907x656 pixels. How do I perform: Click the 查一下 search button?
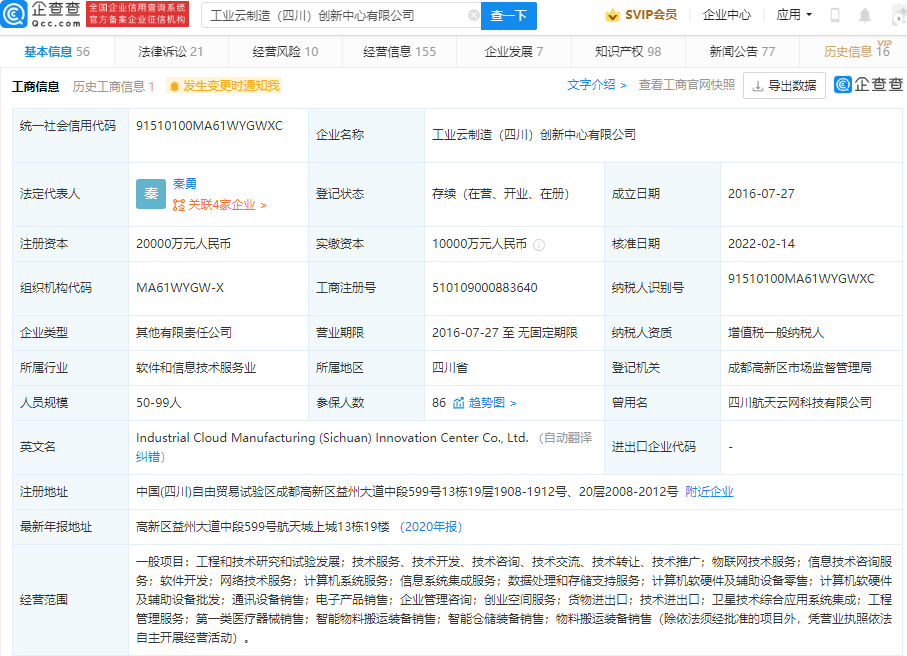click(x=509, y=16)
